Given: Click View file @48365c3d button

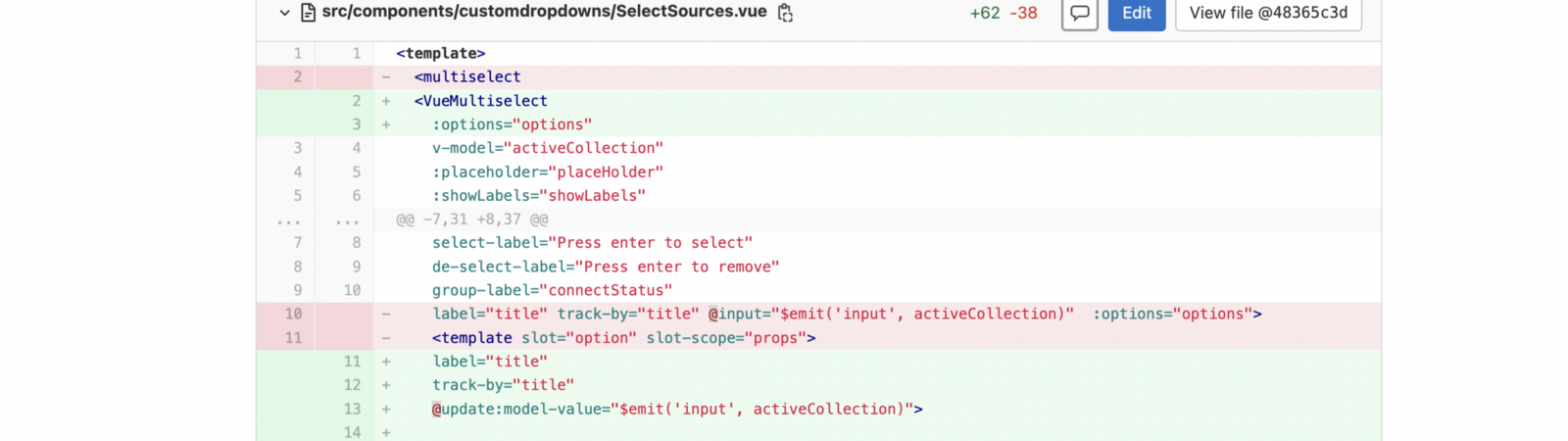Looking at the screenshot, I should (1268, 14).
